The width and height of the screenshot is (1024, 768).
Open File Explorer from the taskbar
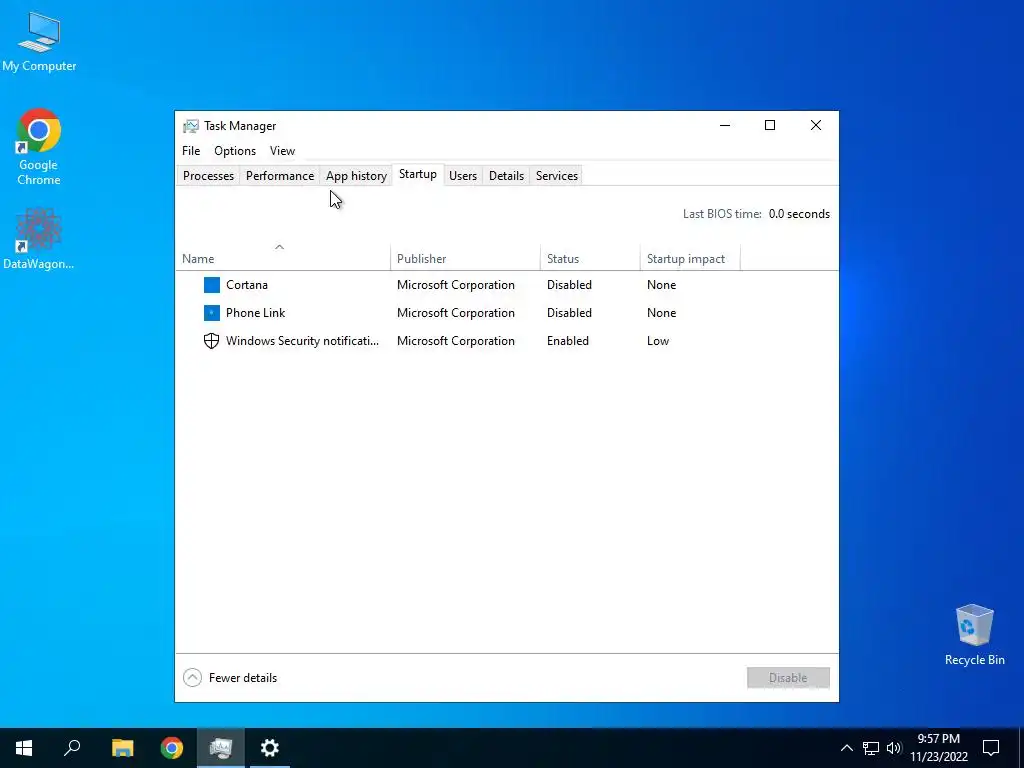coord(122,748)
